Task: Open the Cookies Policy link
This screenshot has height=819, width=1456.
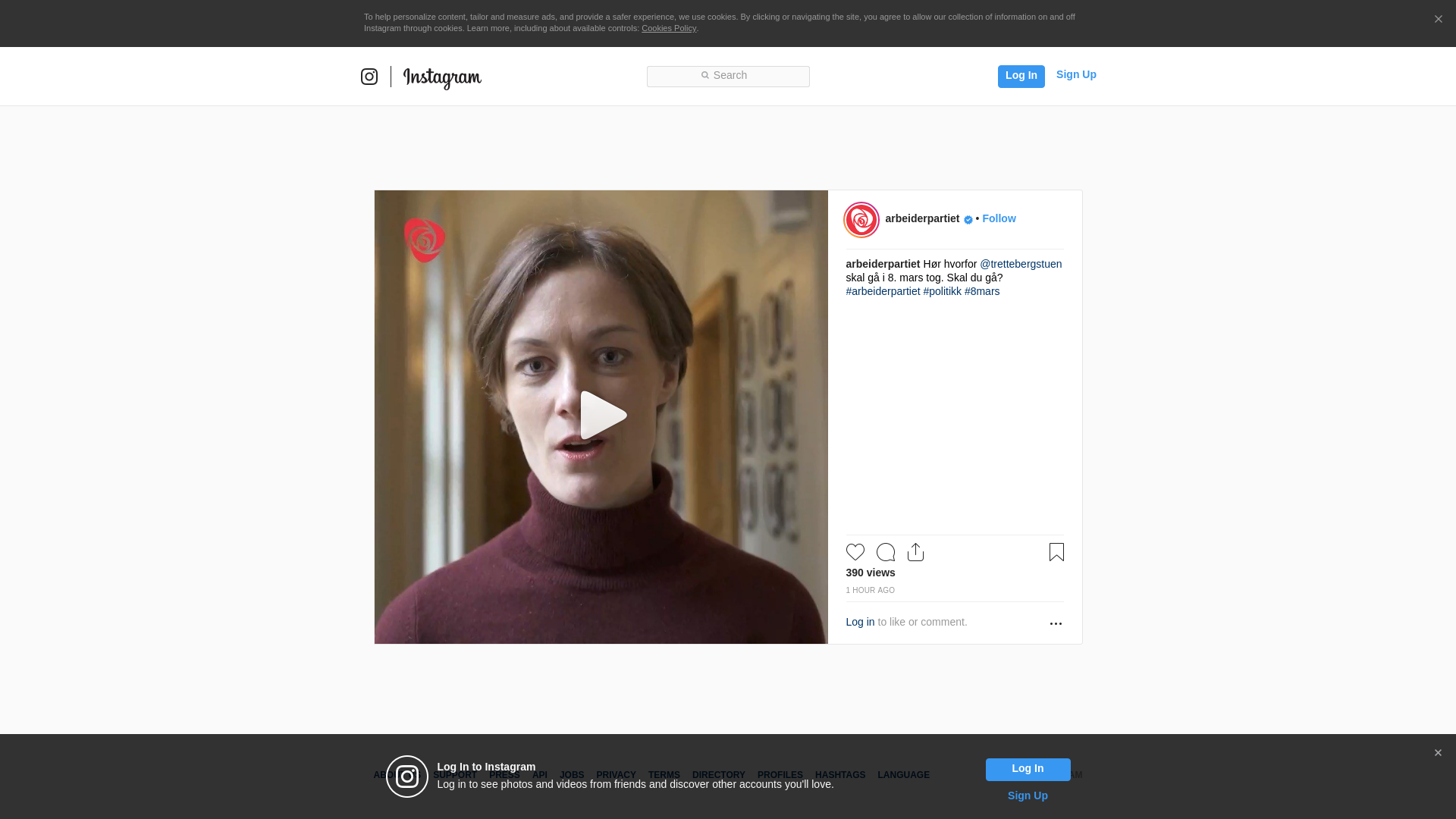Action: click(669, 28)
